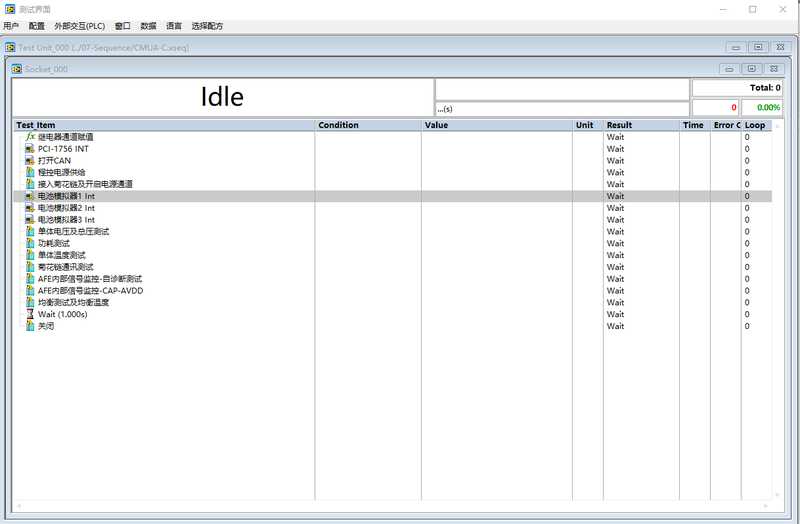The height and width of the screenshot is (524, 800).
Task: Click the Wait result of 打开CAN row
Action: 615,160
